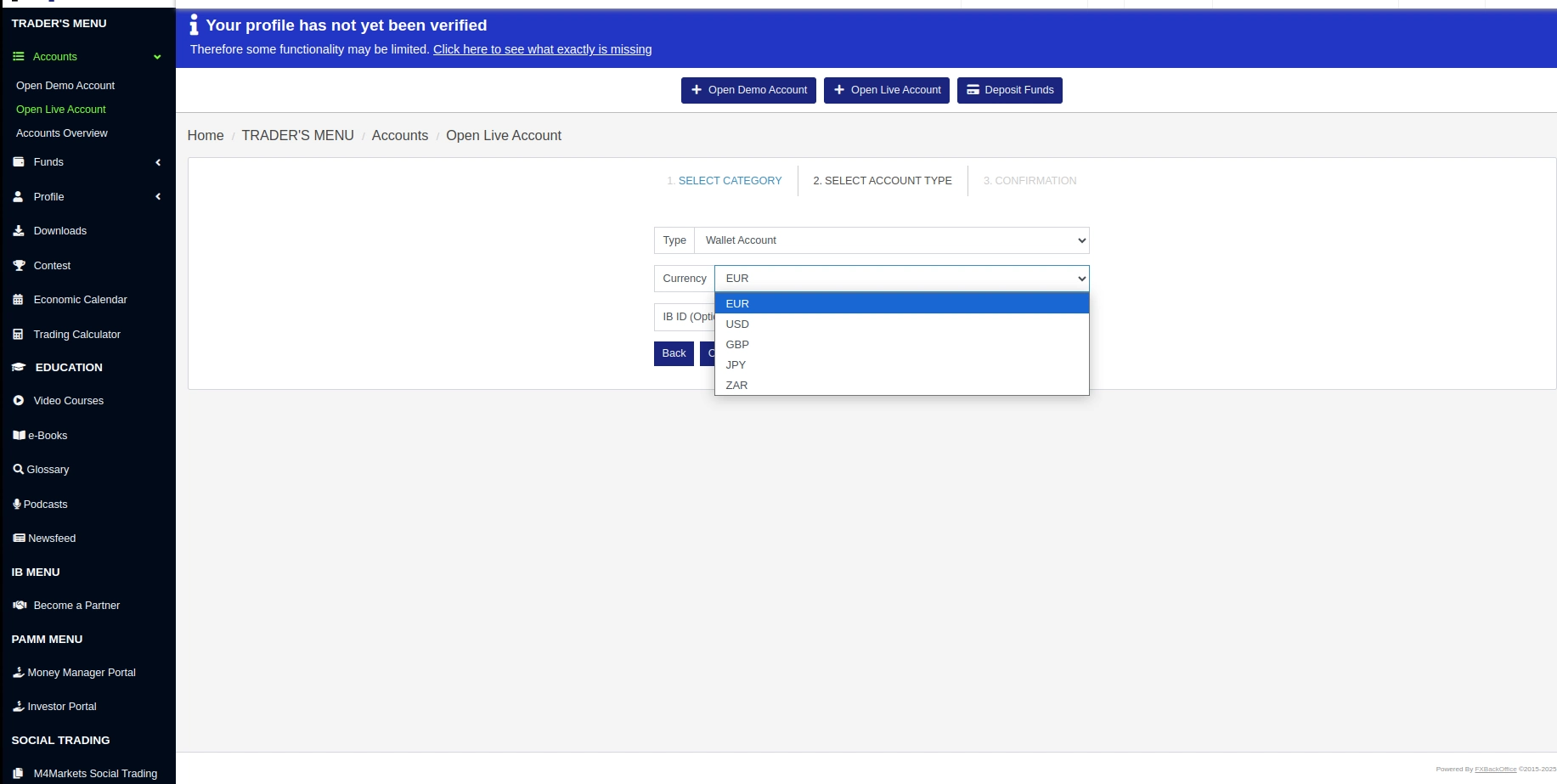The image size is (1557, 784).
Task: Open Accounts Overview in sidebar
Action: pyautogui.click(x=62, y=133)
